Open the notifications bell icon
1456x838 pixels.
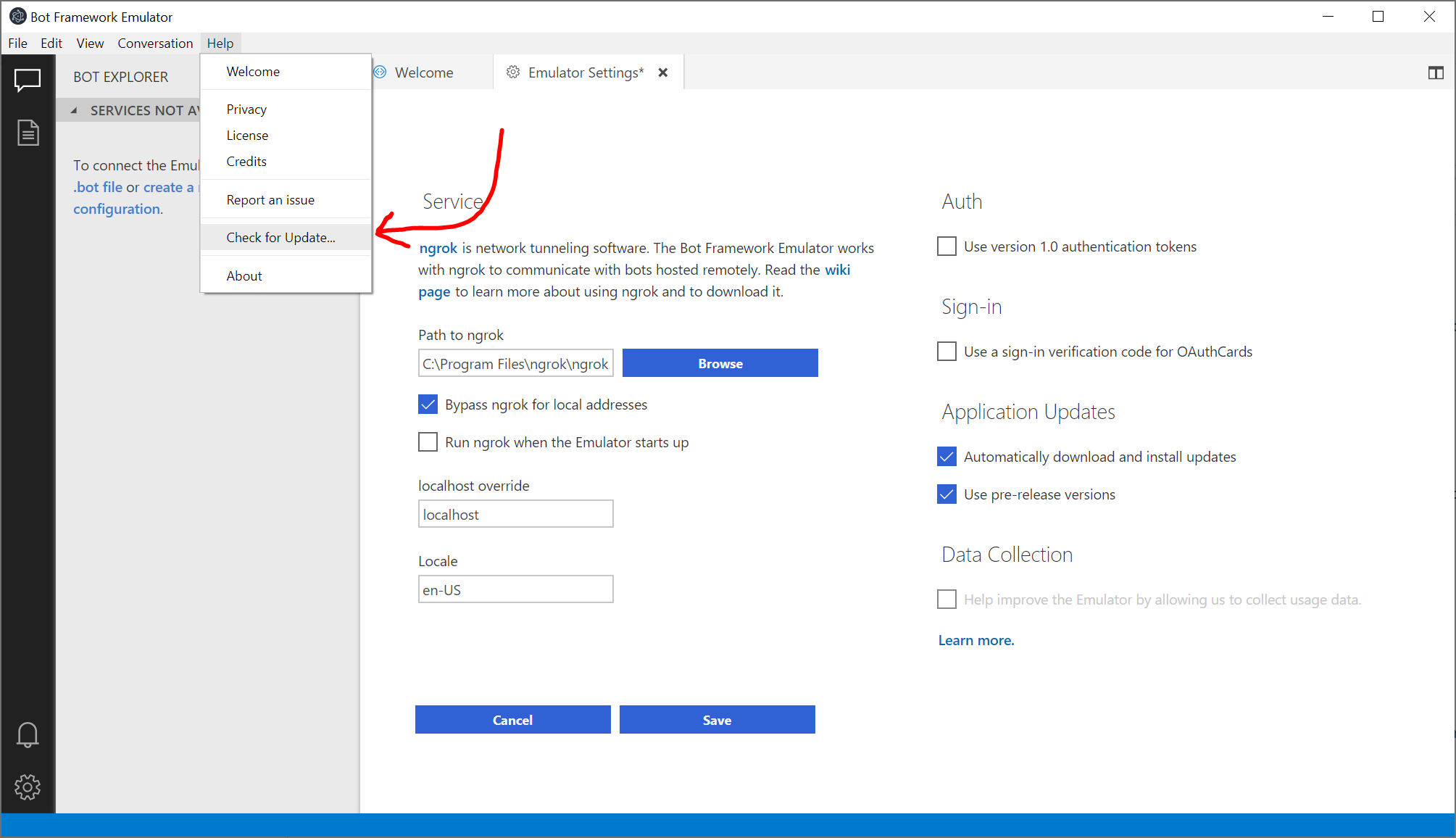point(28,734)
